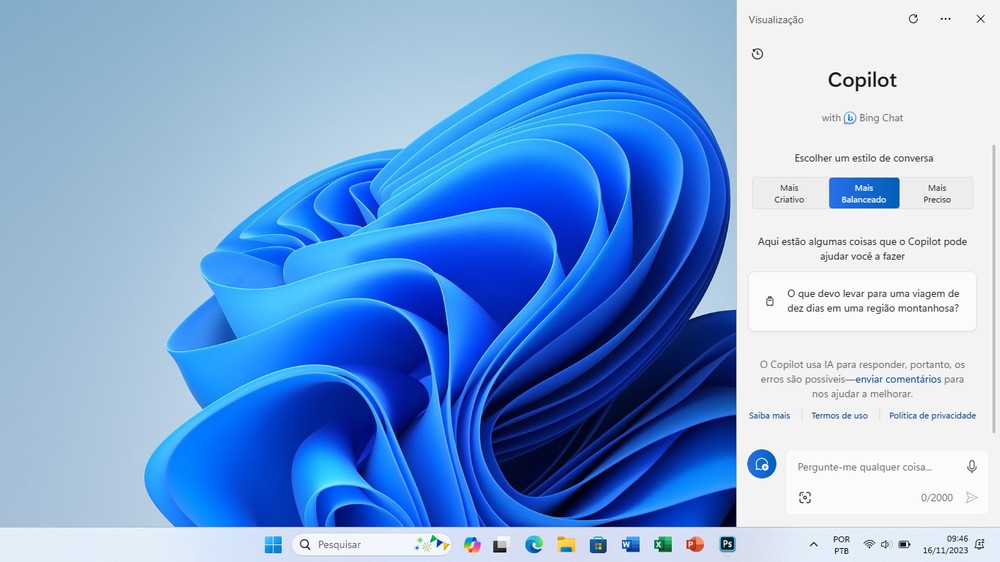Open the POR PTB language switcher

click(841, 544)
